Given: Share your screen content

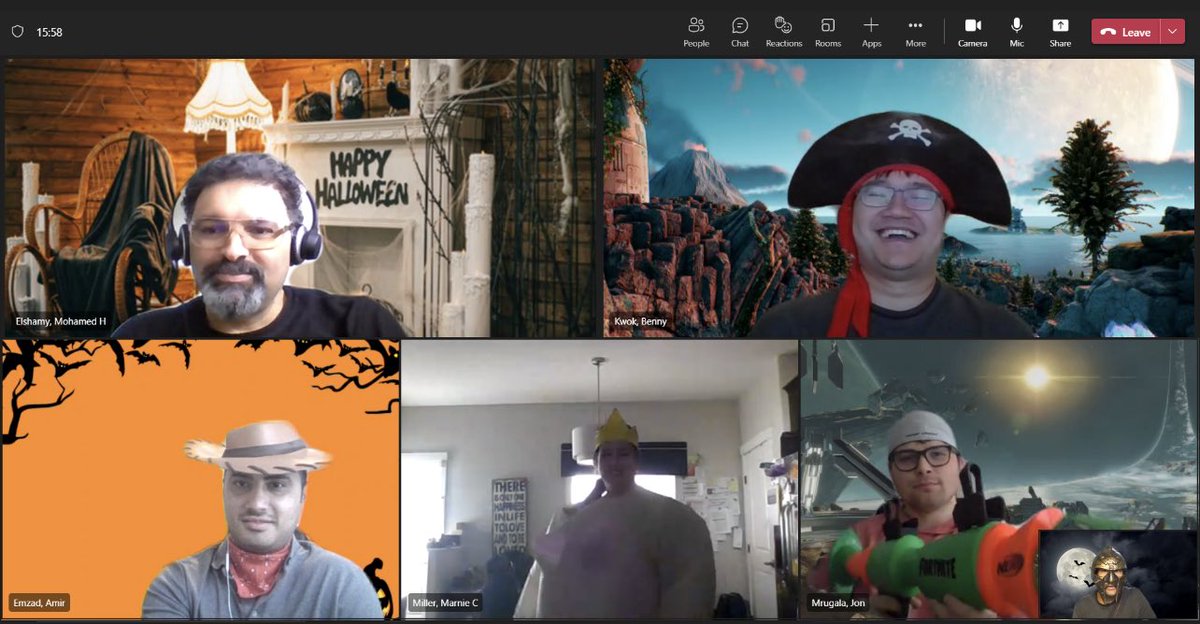Looking at the screenshot, I should [1060, 32].
